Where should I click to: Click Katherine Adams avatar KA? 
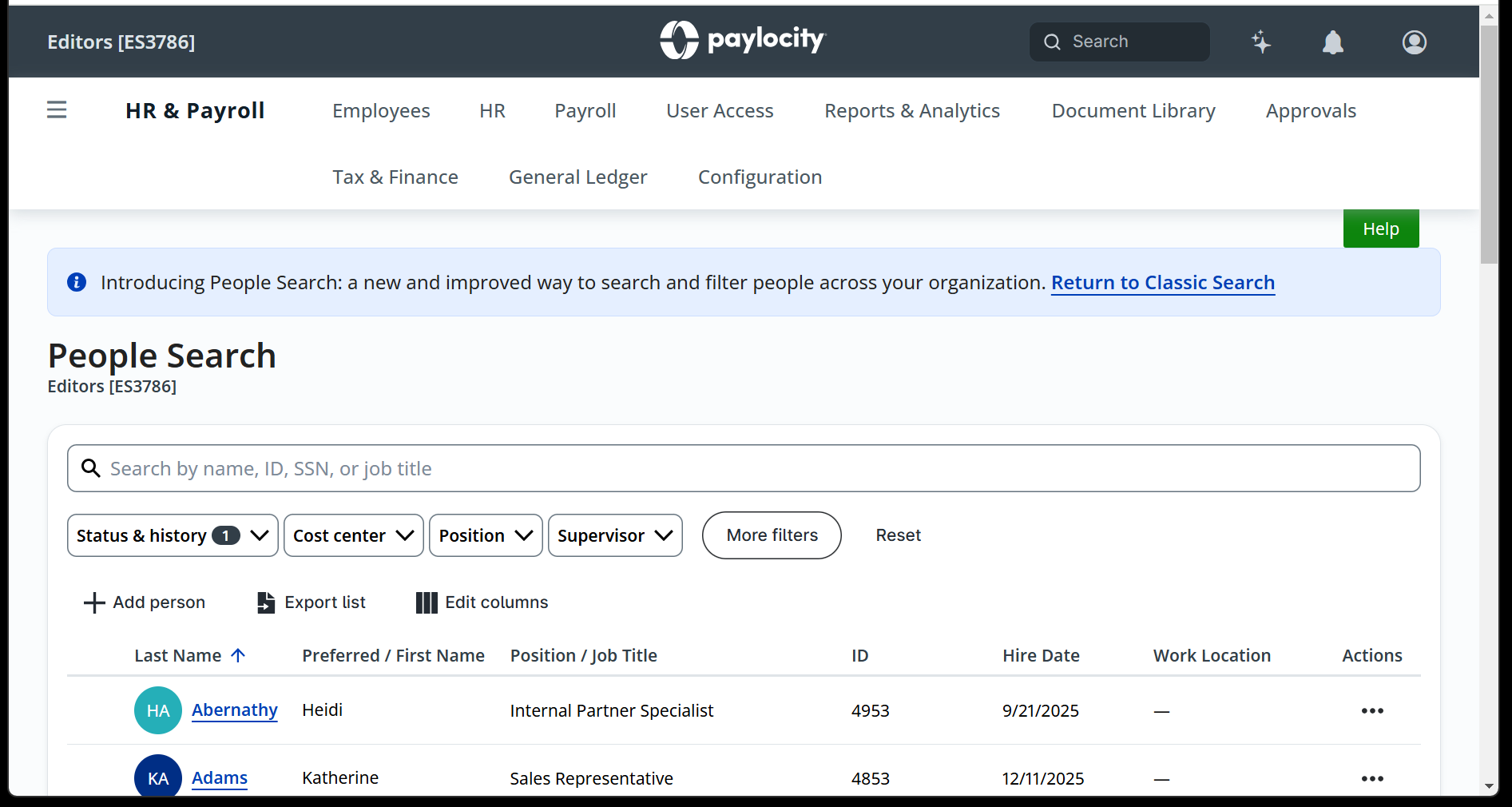[x=157, y=777]
